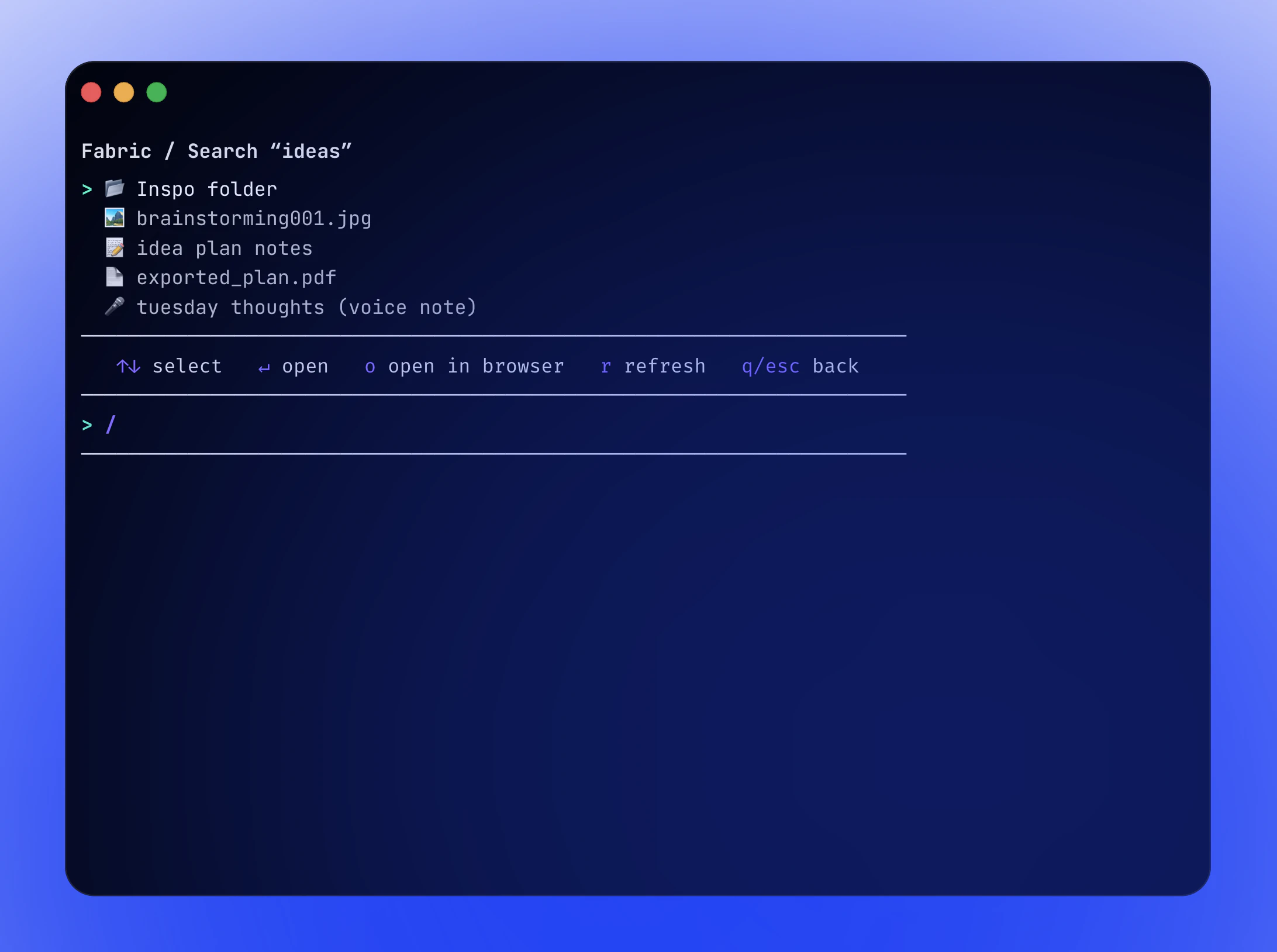The image size is (1277, 952).
Task: Click the up/down arrows select icon
Action: pos(129,367)
